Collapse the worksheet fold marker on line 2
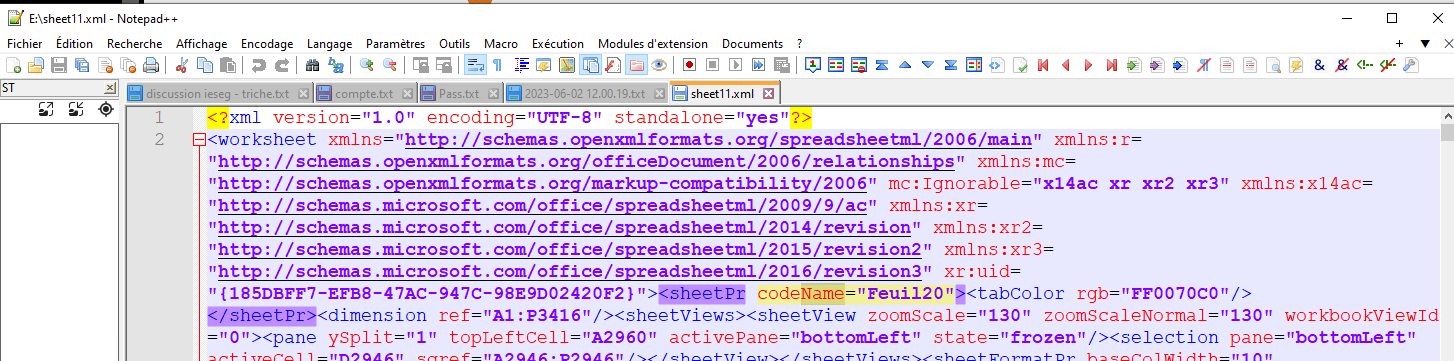 click(199, 139)
